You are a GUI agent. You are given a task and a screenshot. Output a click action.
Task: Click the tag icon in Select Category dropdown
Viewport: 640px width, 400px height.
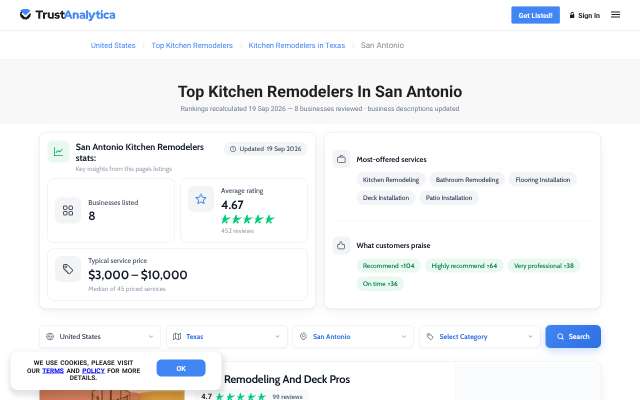tap(430, 336)
